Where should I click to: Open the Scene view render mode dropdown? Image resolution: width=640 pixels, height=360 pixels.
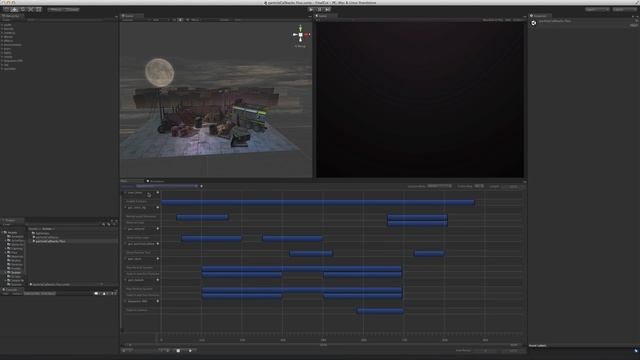click(160, 20)
